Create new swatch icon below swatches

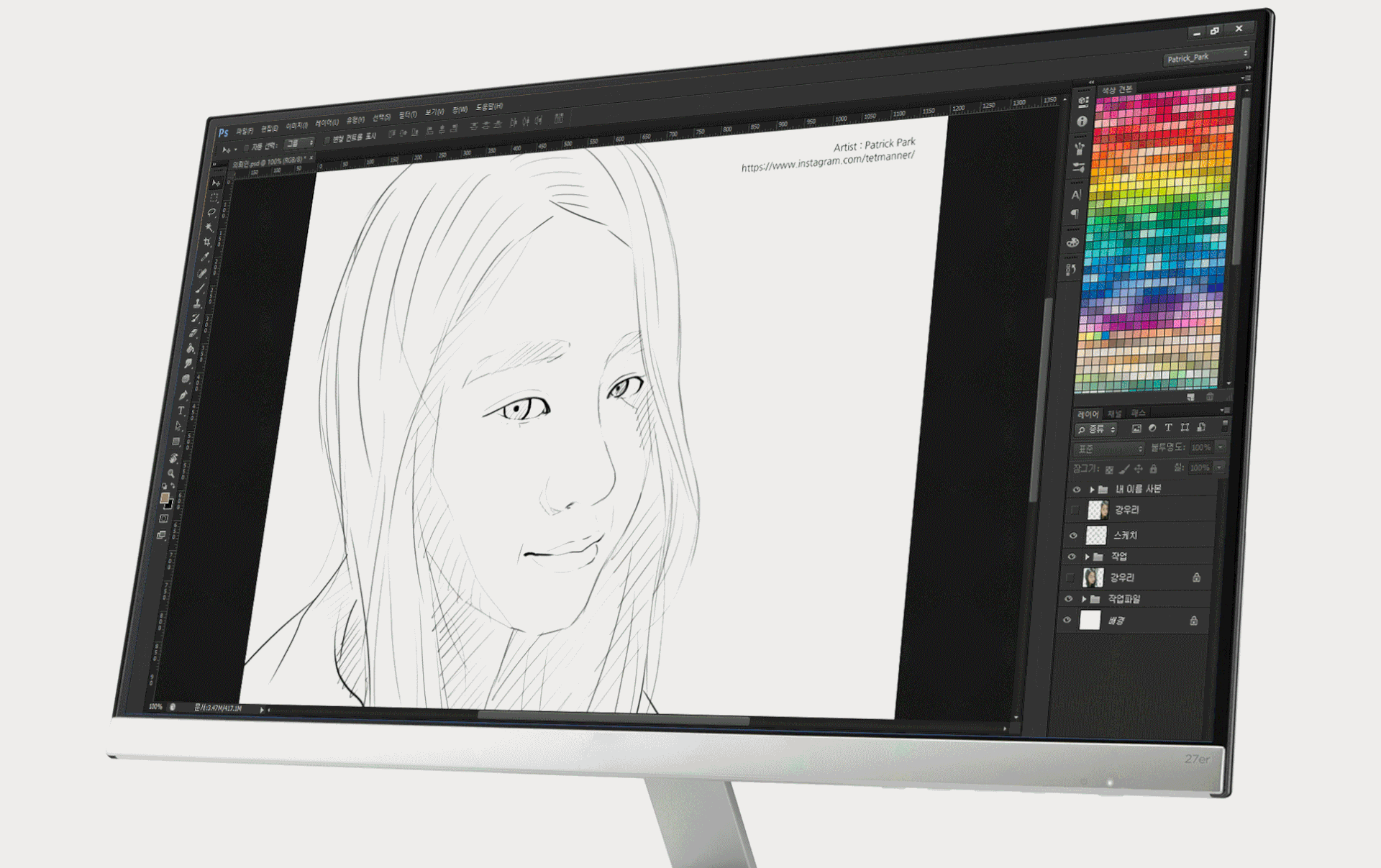tap(1191, 396)
